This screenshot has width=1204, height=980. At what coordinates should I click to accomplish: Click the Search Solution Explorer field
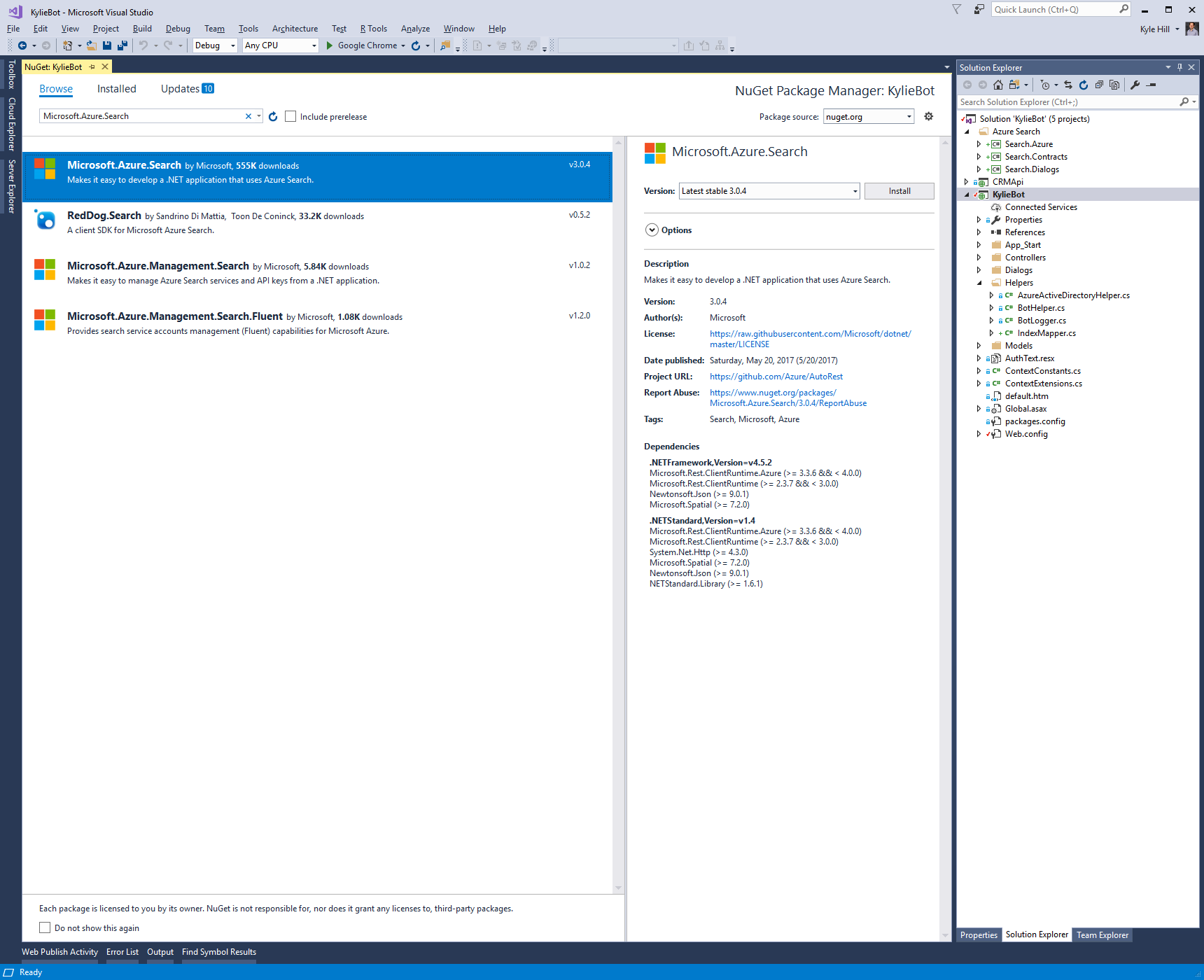[1068, 102]
